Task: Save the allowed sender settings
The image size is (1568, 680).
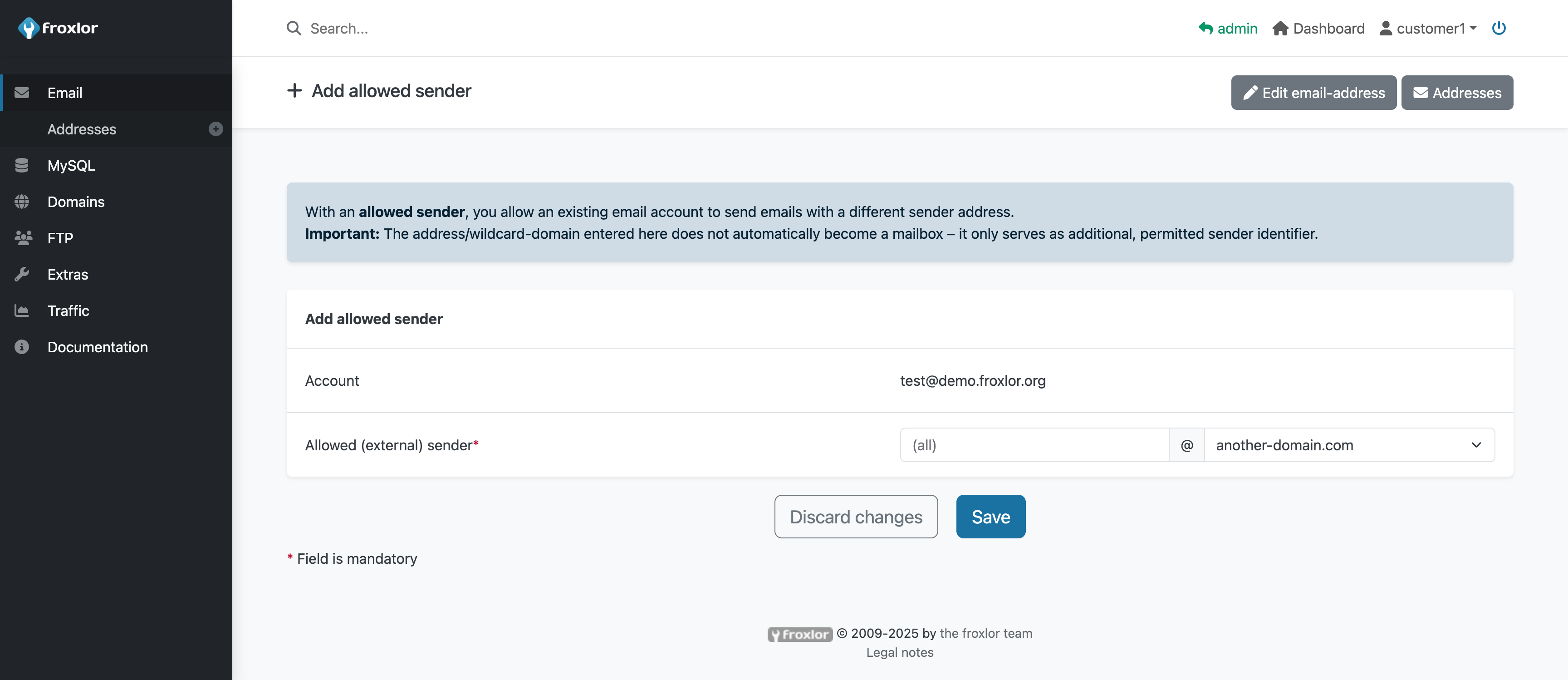Action: pyautogui.click(x=990, y=516)
